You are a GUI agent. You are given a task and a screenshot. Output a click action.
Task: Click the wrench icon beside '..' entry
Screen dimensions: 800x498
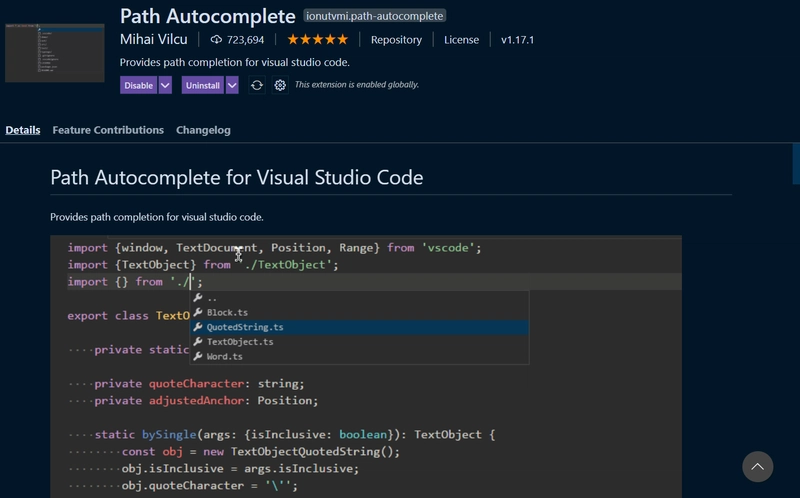tap(198, 297)
